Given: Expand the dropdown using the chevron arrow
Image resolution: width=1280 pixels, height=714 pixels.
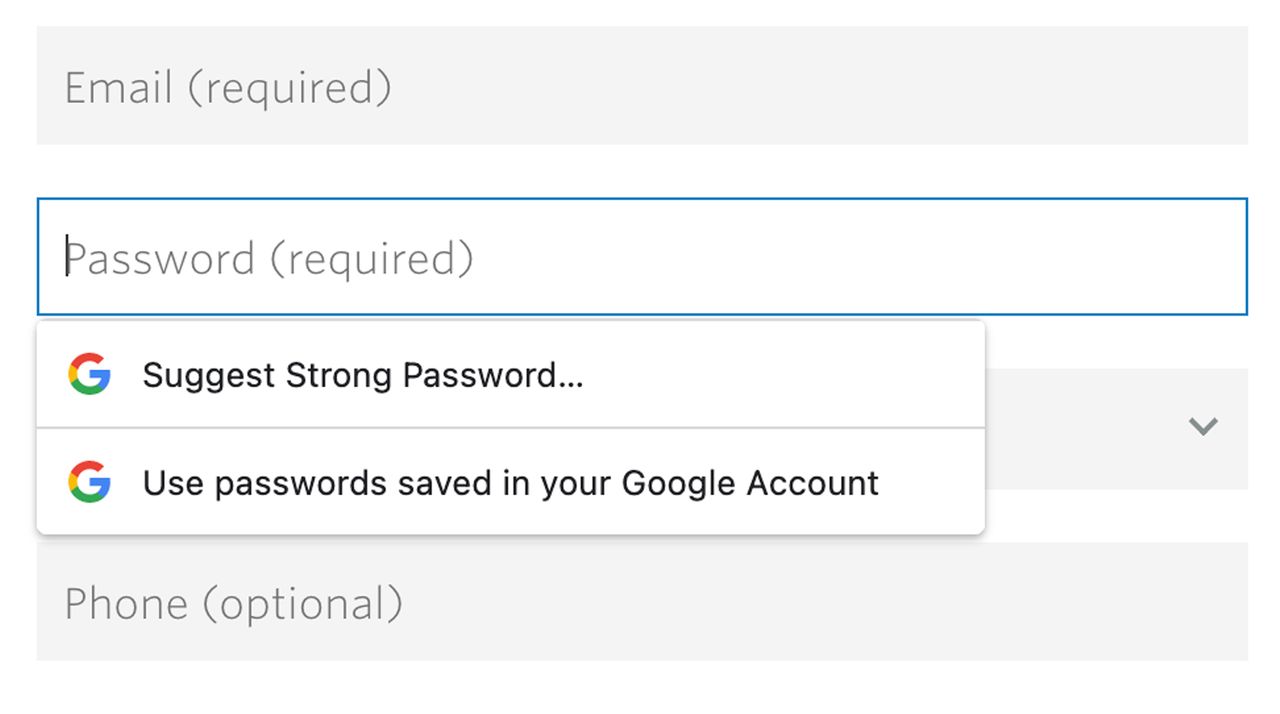Looking at the screenshot, I should tap(1203, 427).
